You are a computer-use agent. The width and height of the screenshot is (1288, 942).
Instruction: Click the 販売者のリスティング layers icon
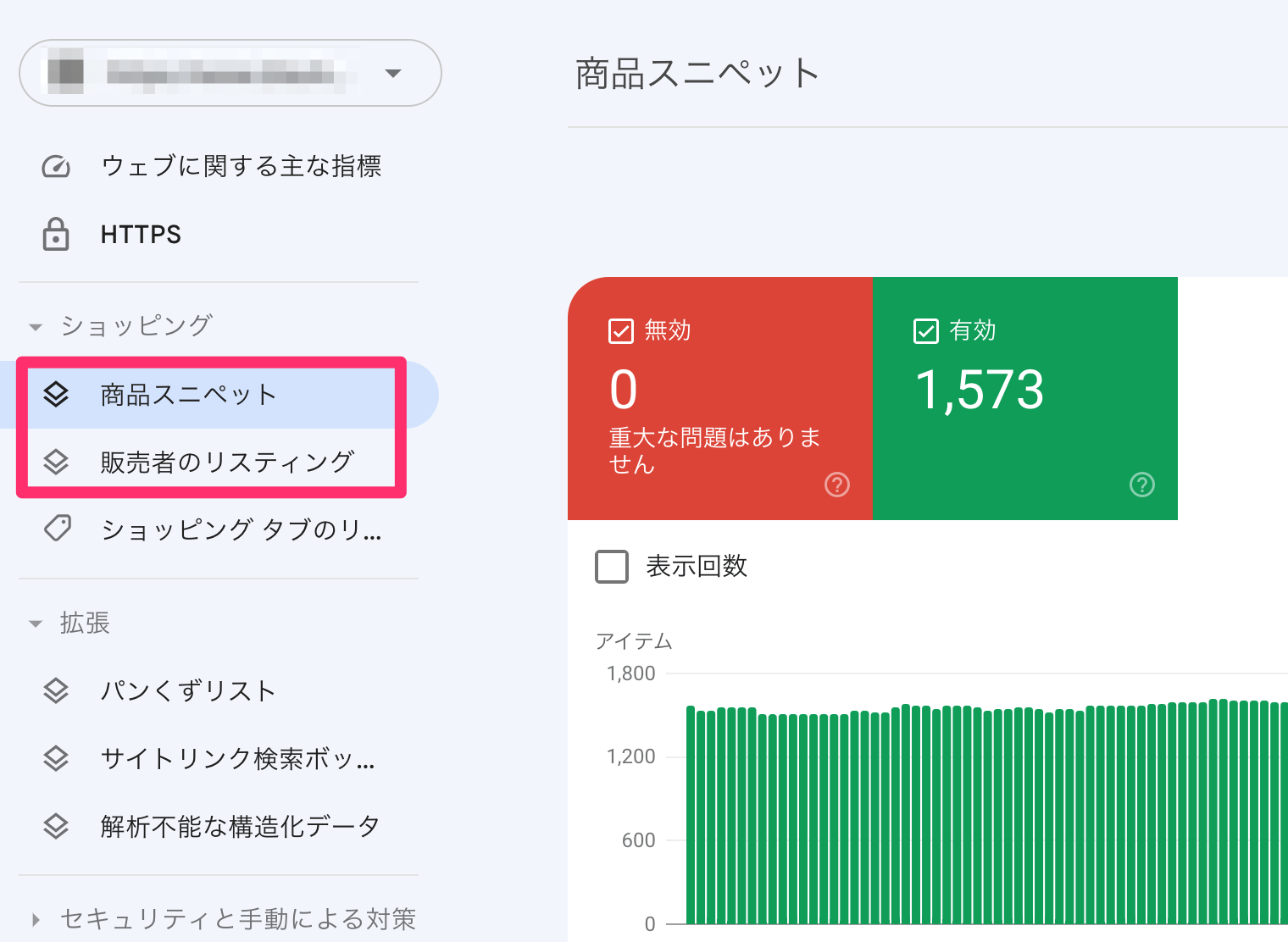click(56, 462)
